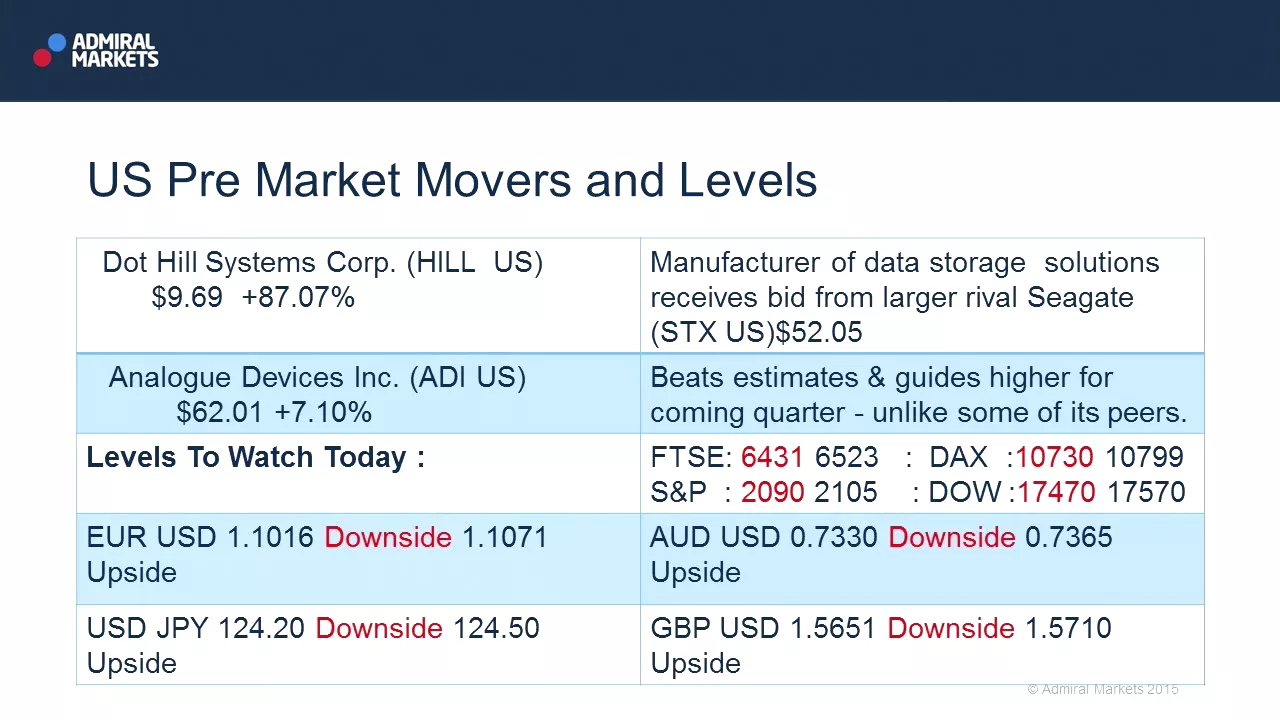Viewport: 1280px width, 720px height.
Task: Click the Admiral Markets logo text
Action: (115, 50)
